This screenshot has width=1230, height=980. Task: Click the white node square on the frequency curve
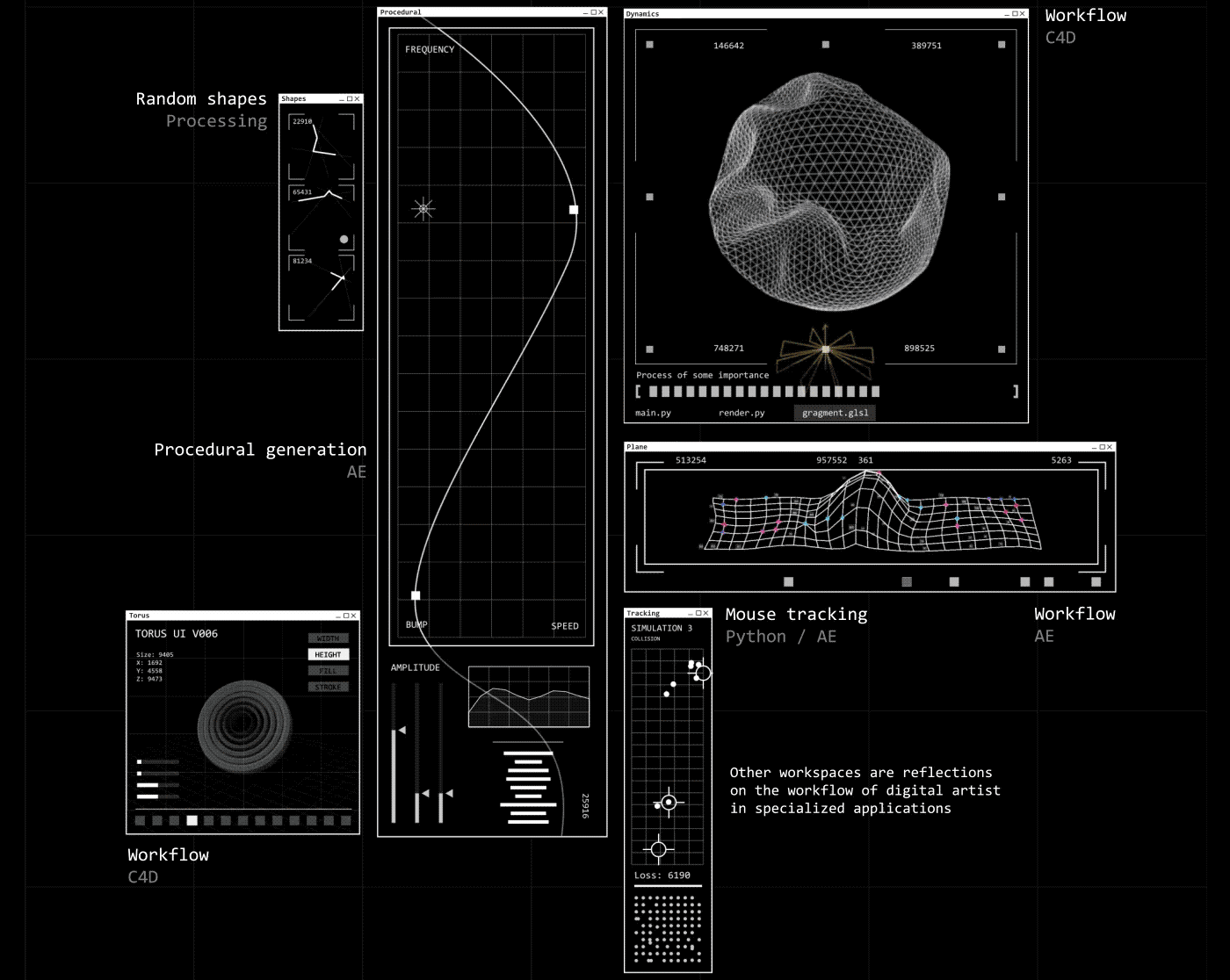point(574,209)
